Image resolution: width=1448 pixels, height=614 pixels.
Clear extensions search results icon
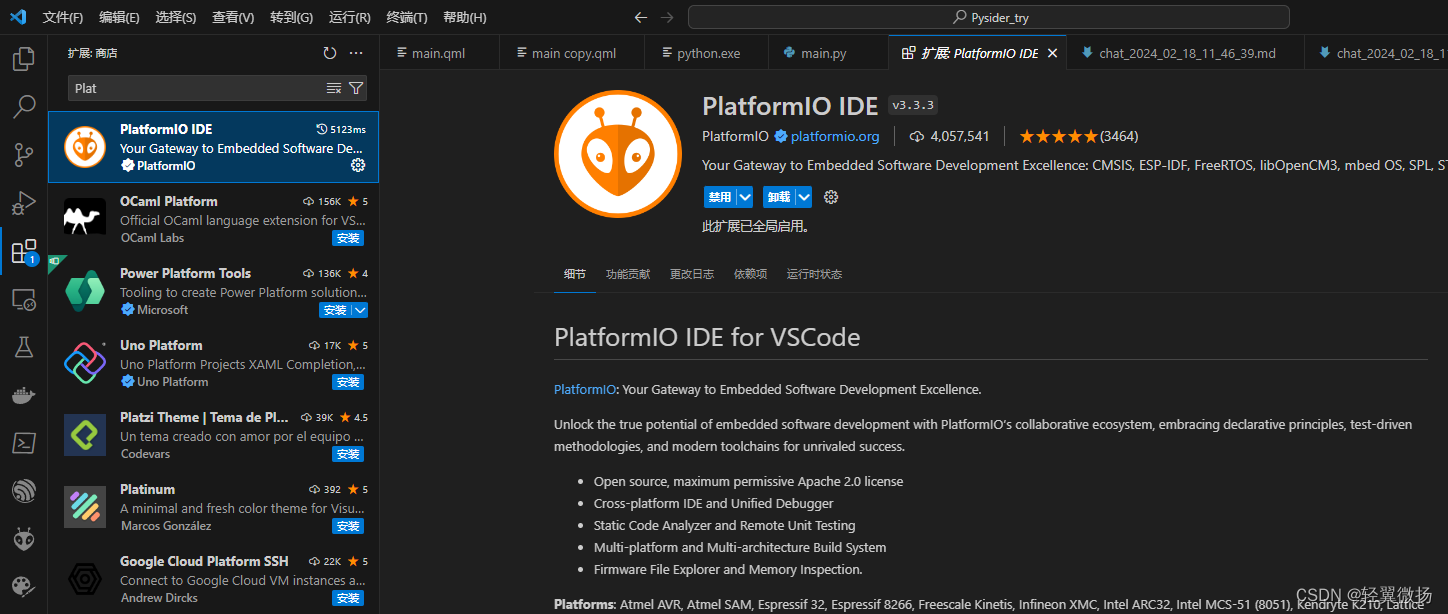(x=334, y=89)
